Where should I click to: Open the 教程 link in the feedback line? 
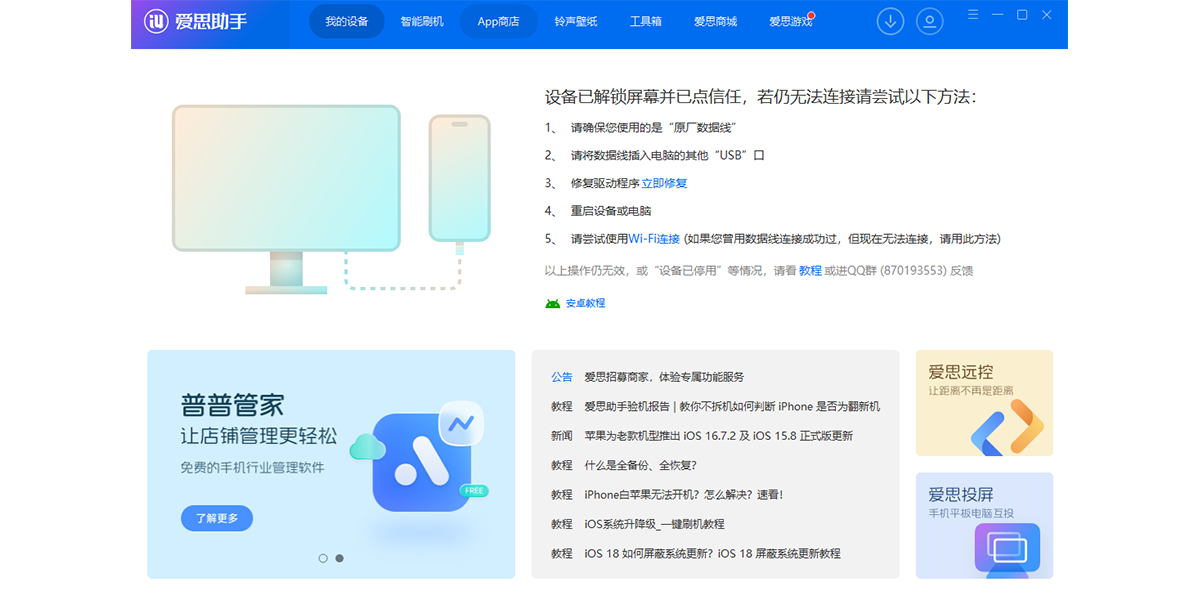pyautogui.click(x=810, y=270)
